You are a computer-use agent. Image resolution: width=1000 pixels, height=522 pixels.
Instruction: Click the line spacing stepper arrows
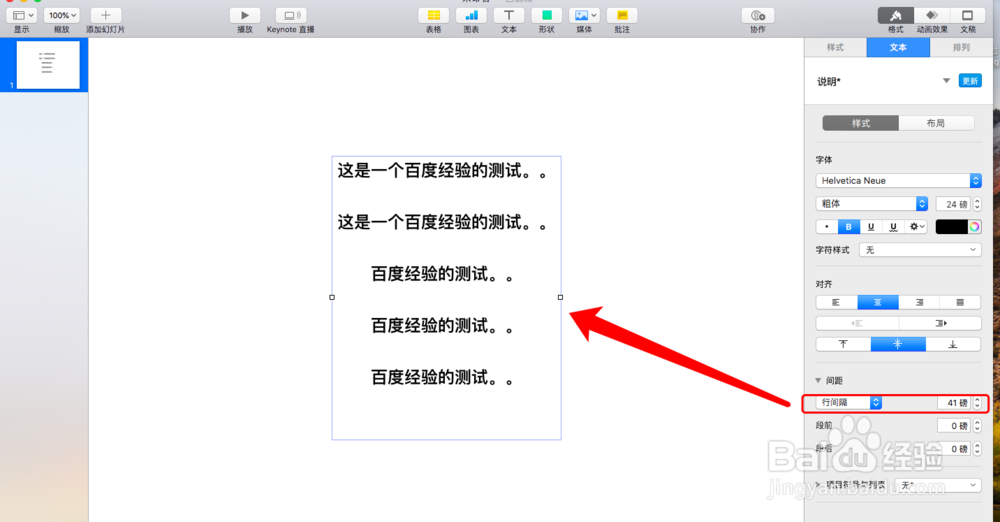pos(977,403)
